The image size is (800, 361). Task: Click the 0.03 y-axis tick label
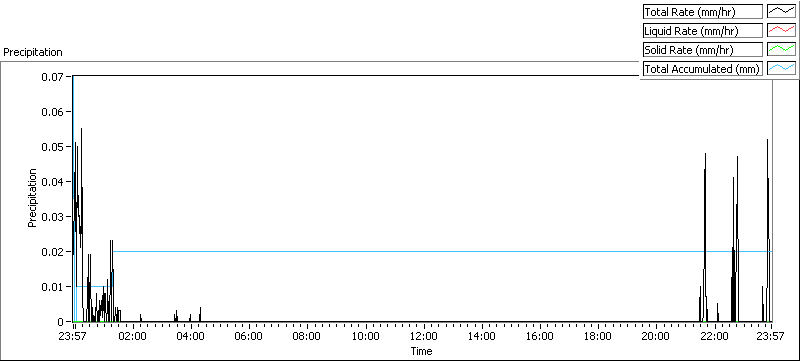coord(53,217)
